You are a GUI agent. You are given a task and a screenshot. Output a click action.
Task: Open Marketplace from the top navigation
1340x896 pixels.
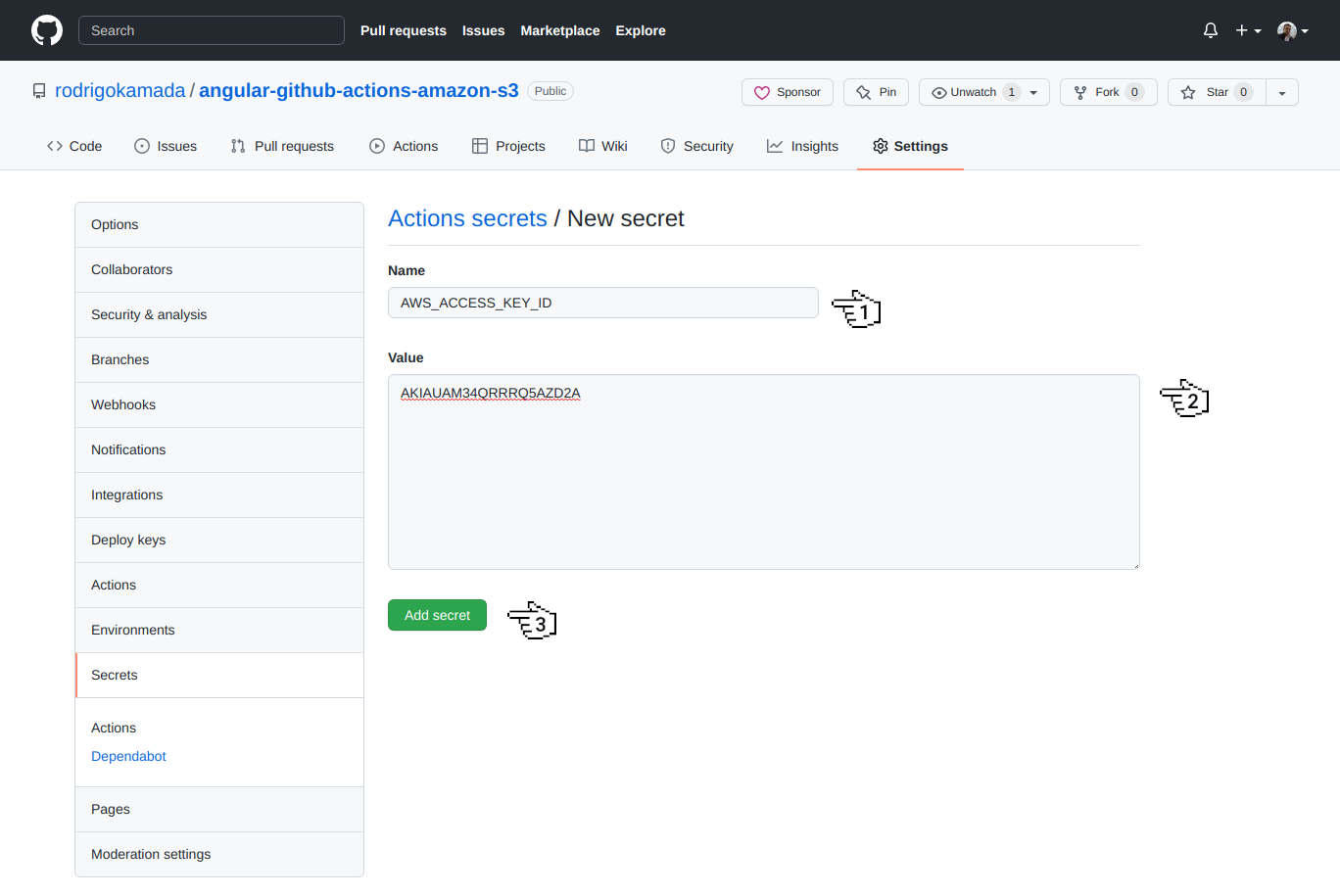tap(559, 30)
